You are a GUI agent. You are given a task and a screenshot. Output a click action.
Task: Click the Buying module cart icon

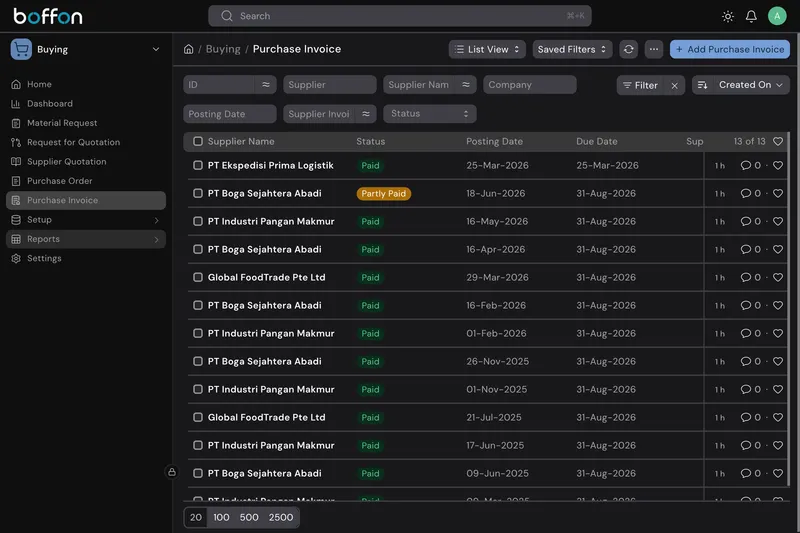[21, 49]
